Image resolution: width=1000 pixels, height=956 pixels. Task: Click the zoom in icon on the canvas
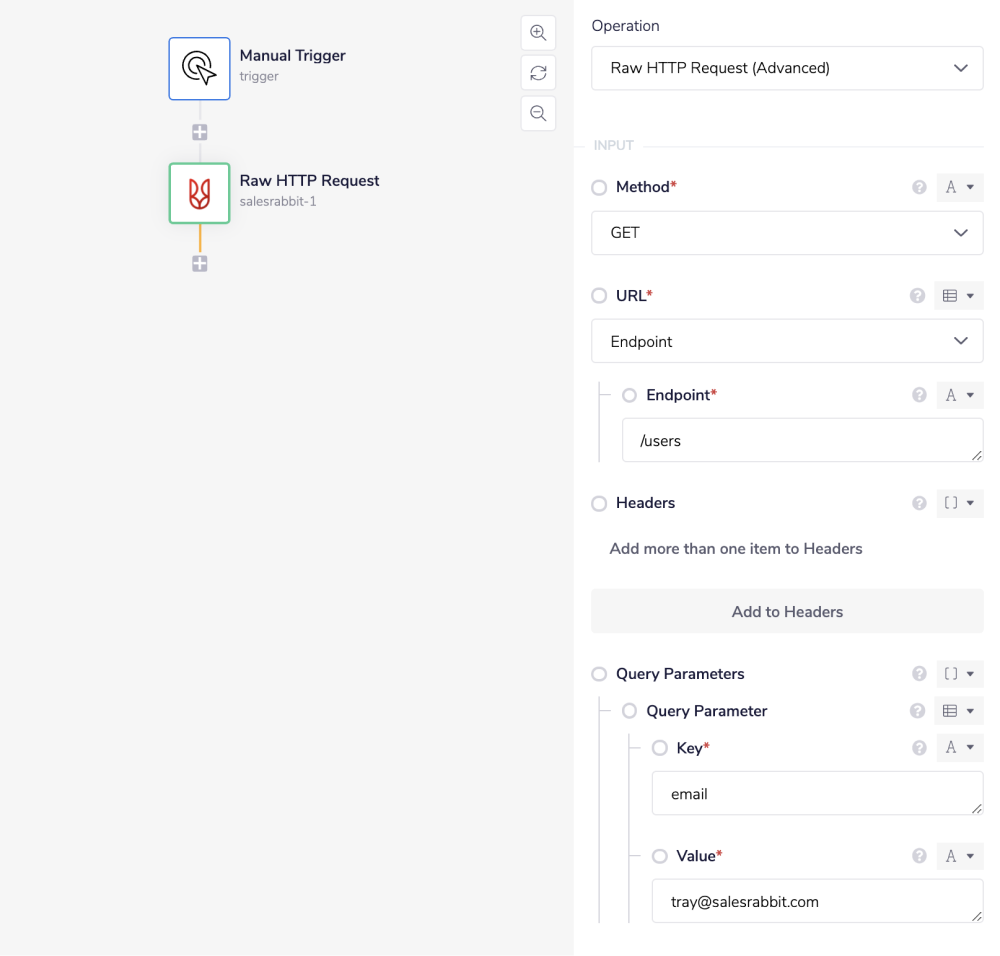click(x=538, y=32)
